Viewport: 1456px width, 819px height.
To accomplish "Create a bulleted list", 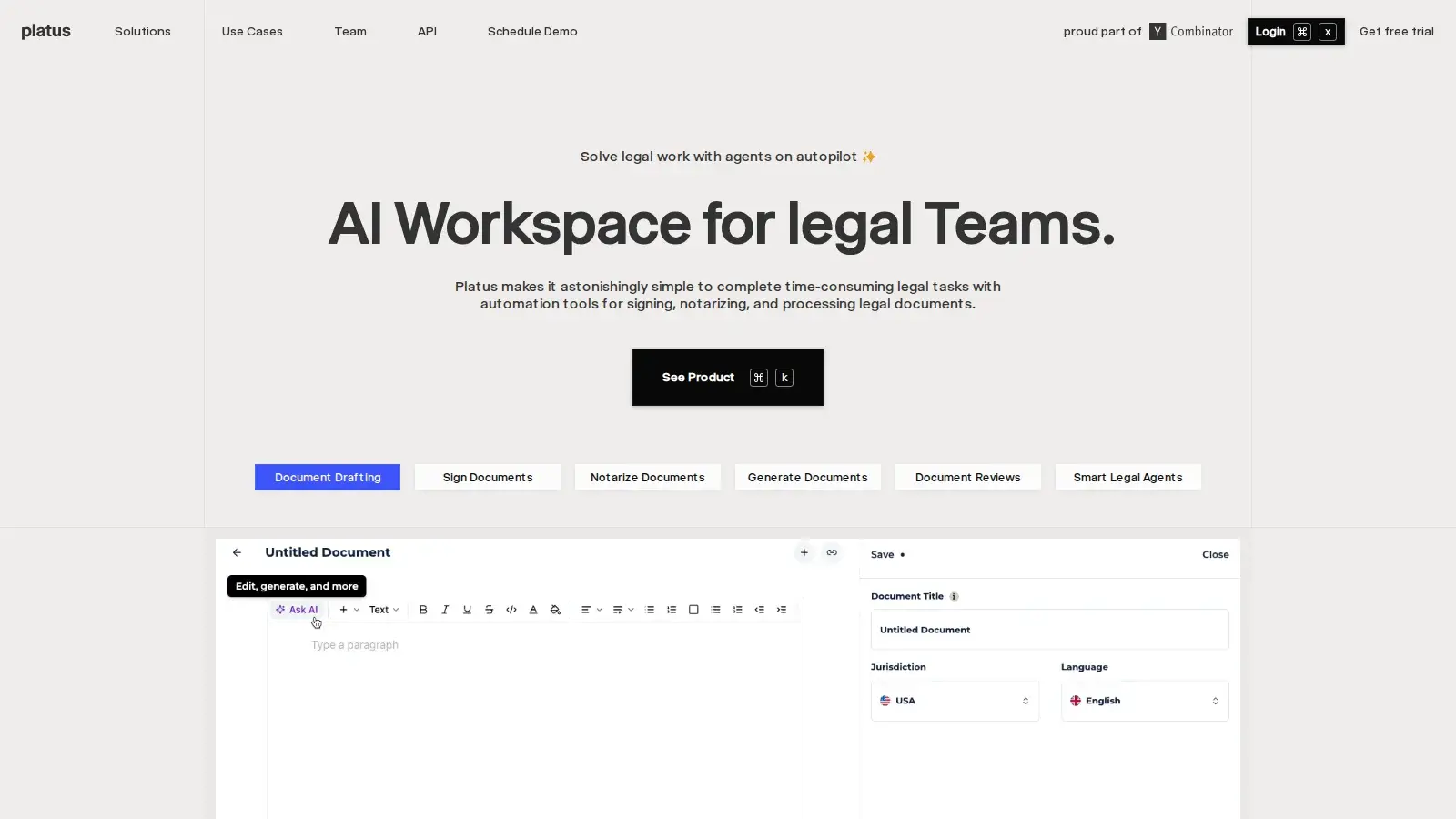I will click(x=650, y=610).
